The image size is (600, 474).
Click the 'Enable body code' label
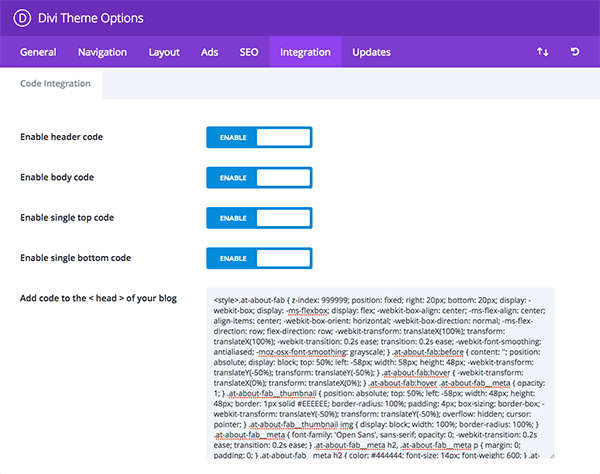[x=57, y=177]
